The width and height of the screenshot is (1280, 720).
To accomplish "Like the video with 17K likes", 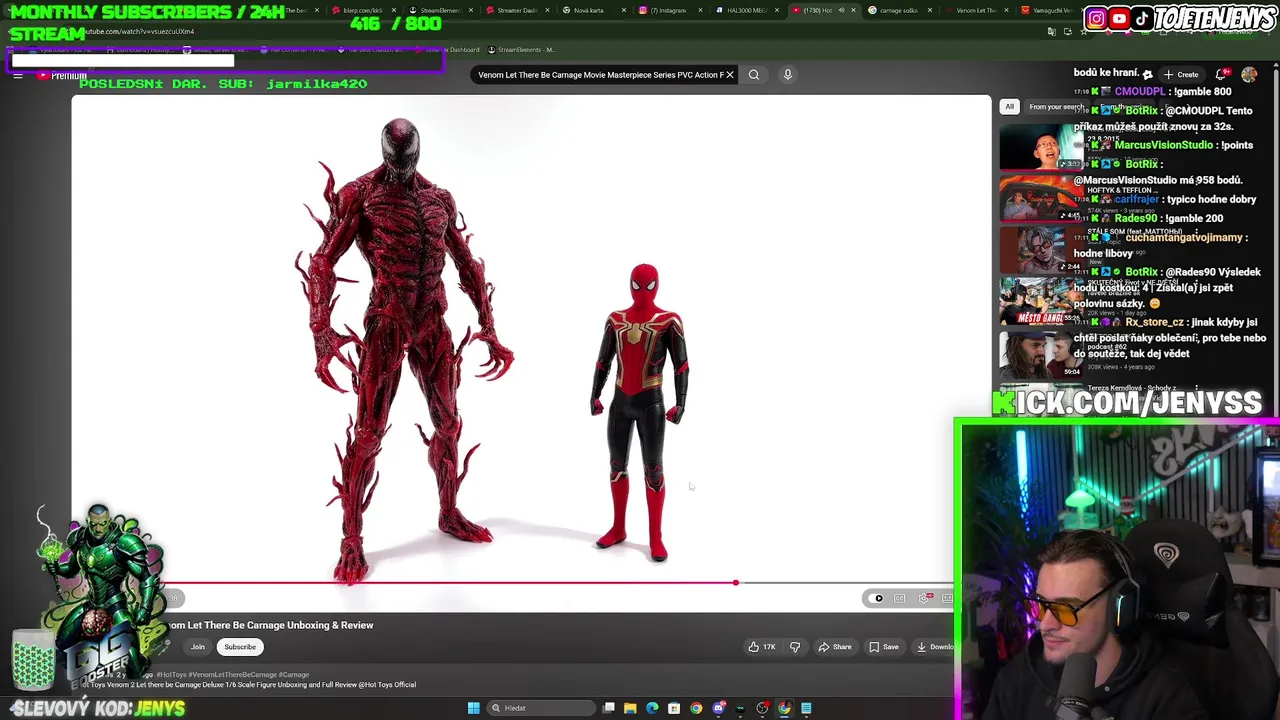I will [762, 647].
